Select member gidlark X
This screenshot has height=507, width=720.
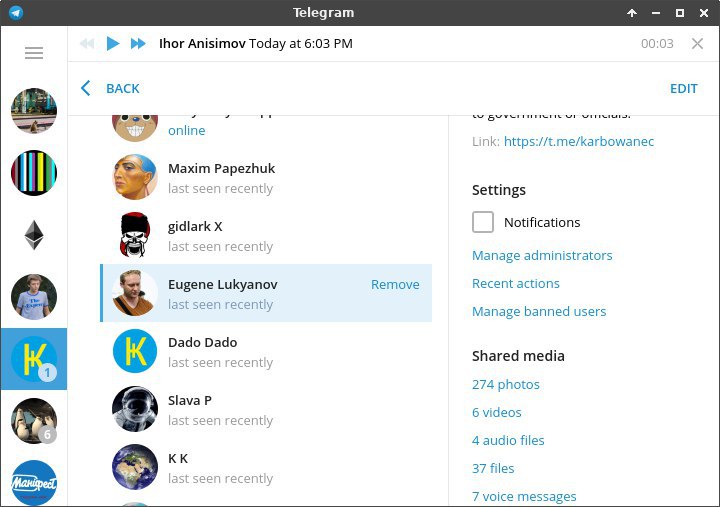pos(266,235)
